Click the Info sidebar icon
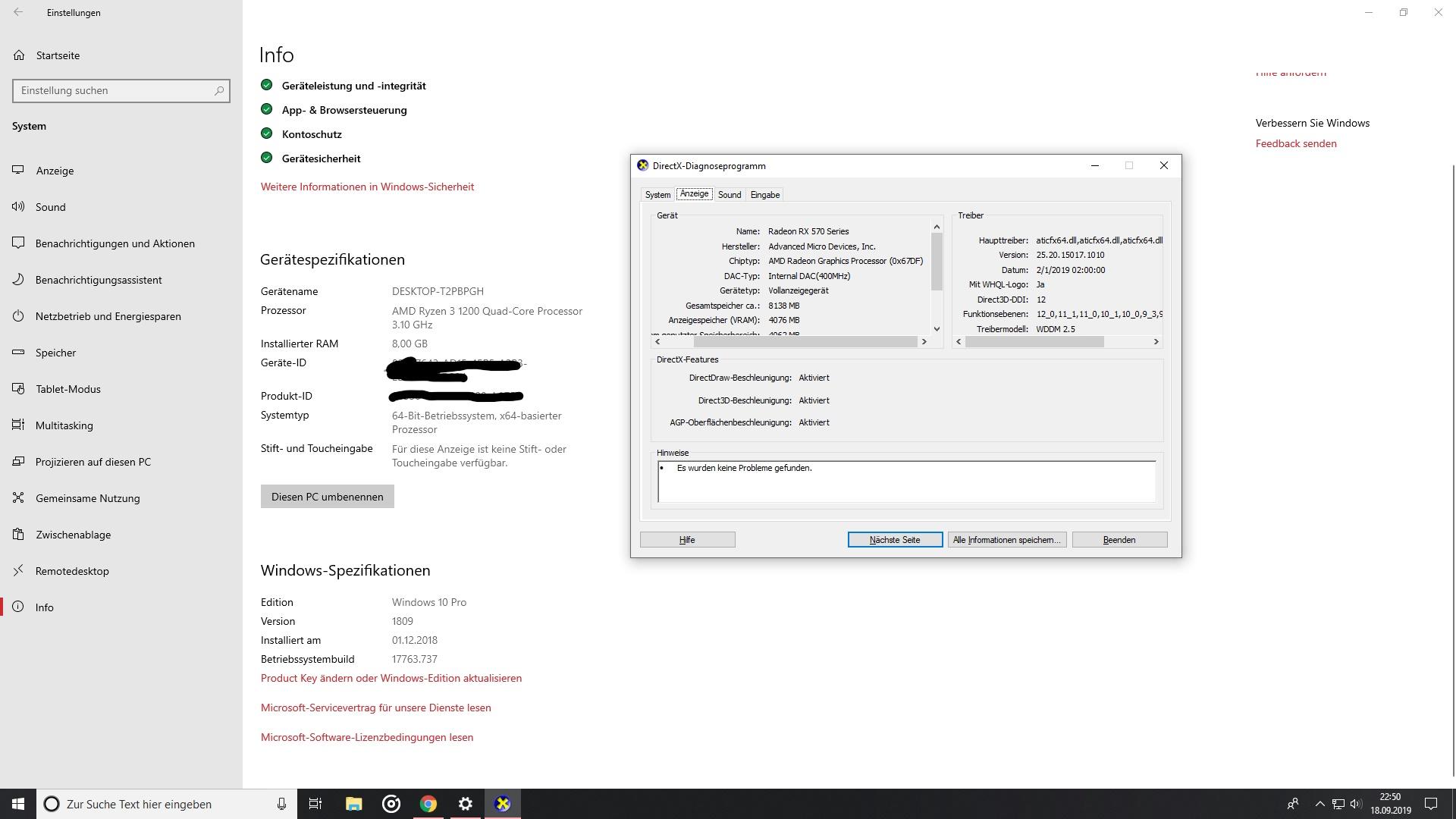The height and width of the screenshot is (819, 1456). tap(18, 607)
